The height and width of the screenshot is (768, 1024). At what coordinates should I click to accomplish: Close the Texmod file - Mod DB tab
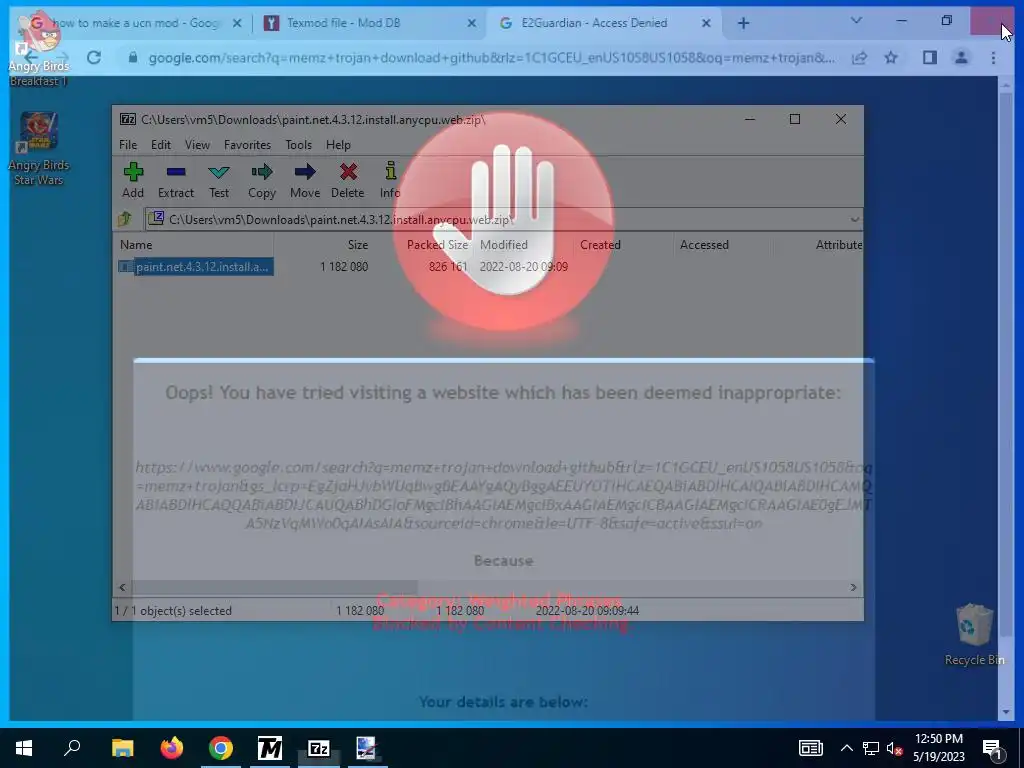coord(472,24)
